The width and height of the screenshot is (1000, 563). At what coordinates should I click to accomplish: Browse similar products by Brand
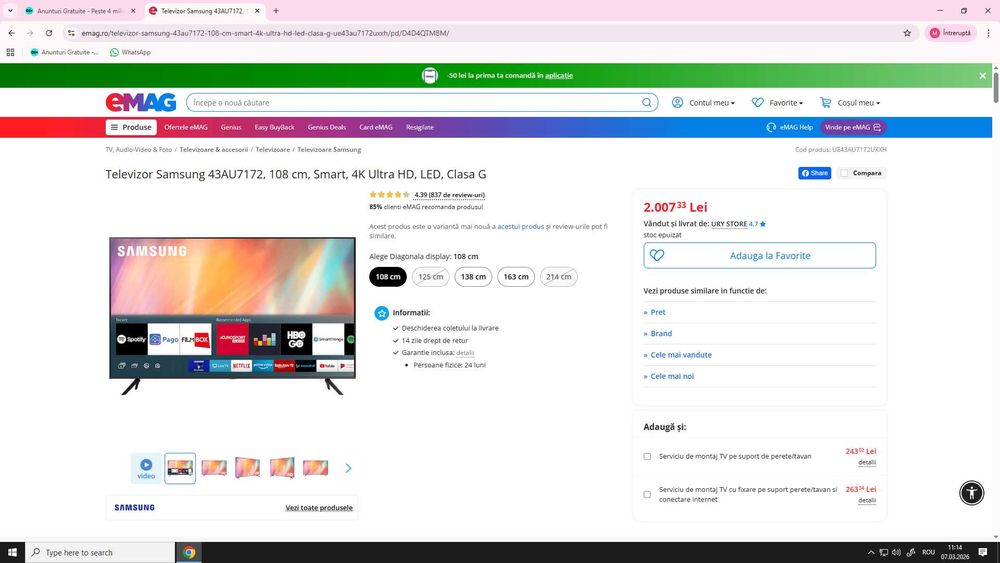(661, 333)
